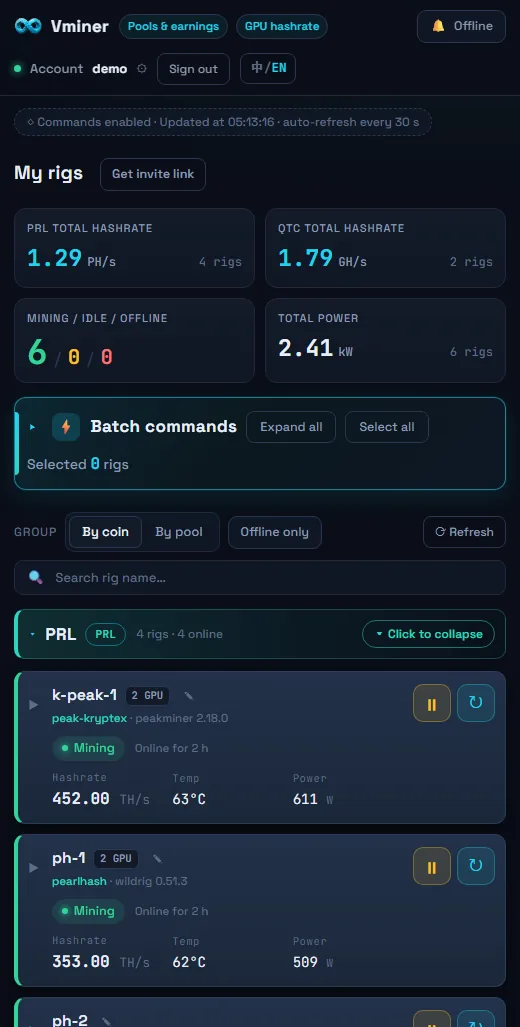The height and width of the screenshot is (1027, 520).
Task: Switch language with the 中/EN toggle
Action: point(268,68)
